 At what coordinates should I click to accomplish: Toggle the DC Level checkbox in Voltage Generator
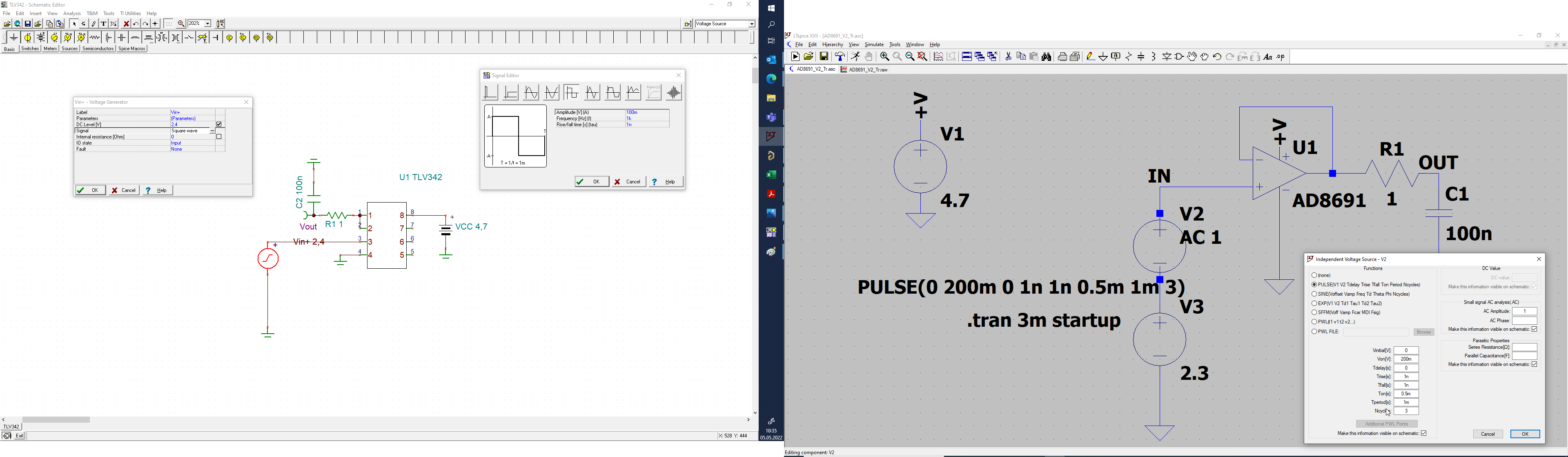[x=220, y=124]
